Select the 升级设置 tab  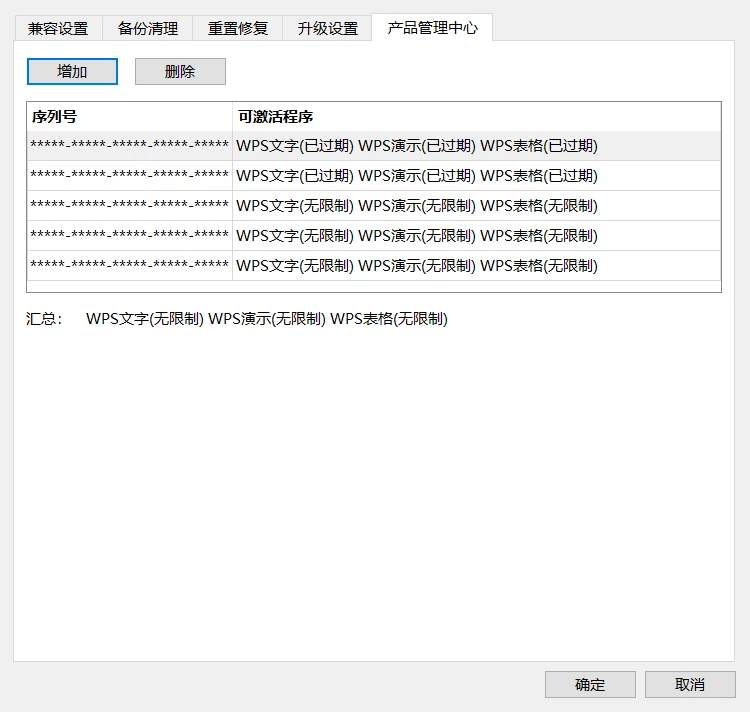tap(327, 29)
